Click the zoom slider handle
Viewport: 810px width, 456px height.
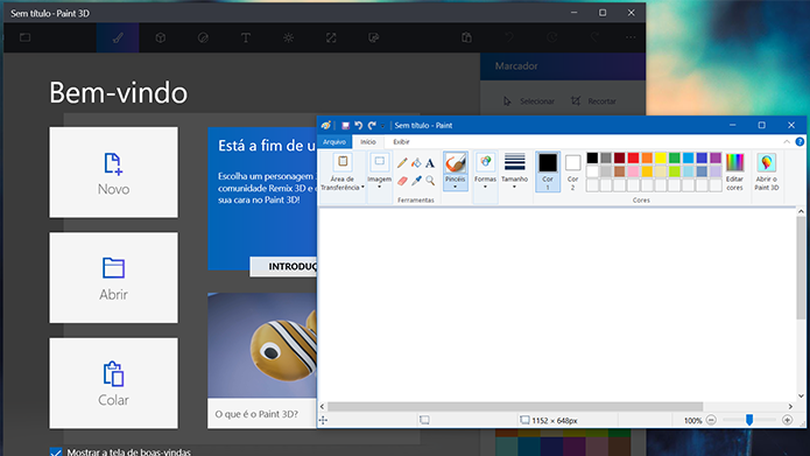pos(749,421)
